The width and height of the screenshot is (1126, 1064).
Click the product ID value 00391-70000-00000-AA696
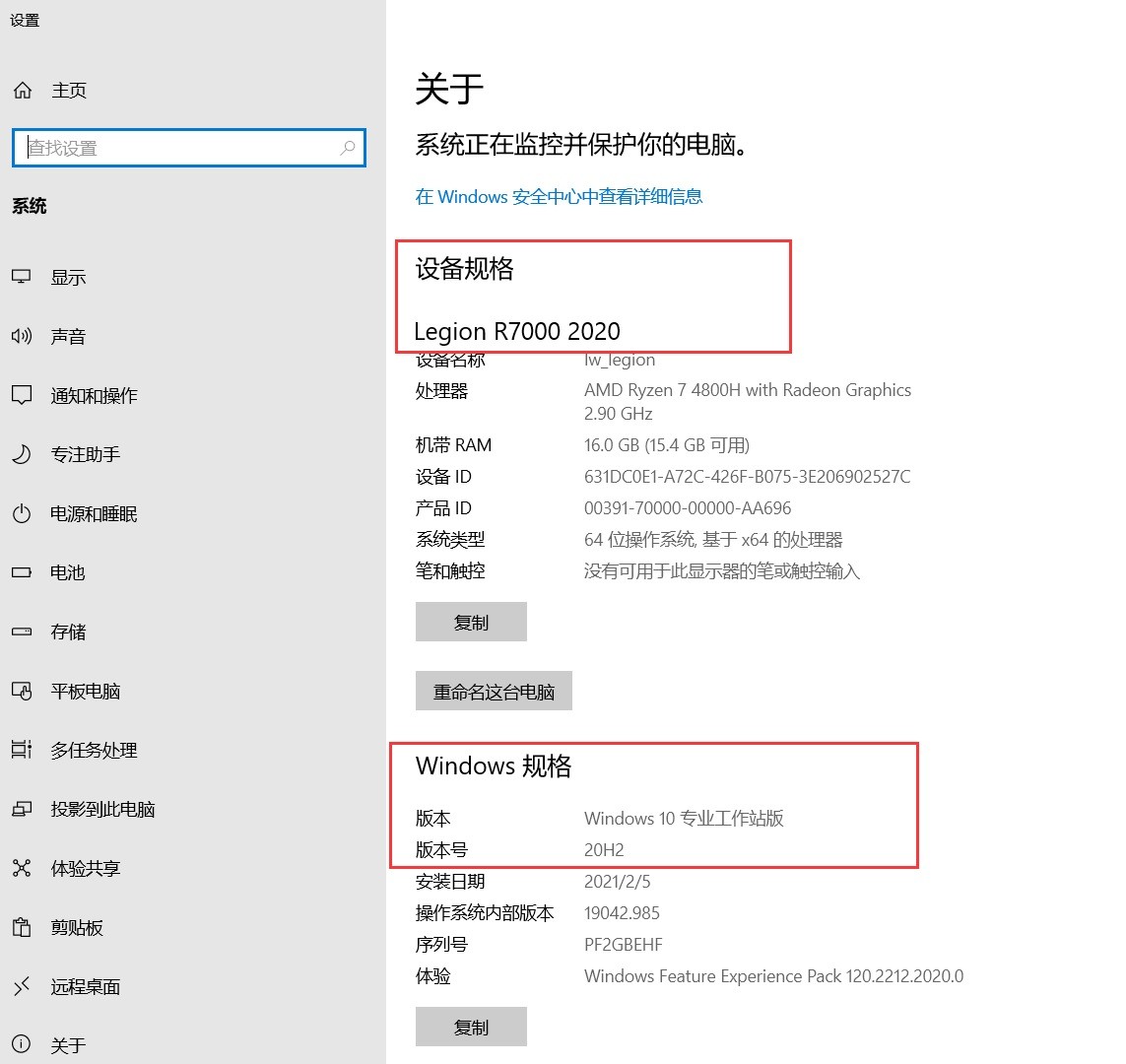click(688, 508)
